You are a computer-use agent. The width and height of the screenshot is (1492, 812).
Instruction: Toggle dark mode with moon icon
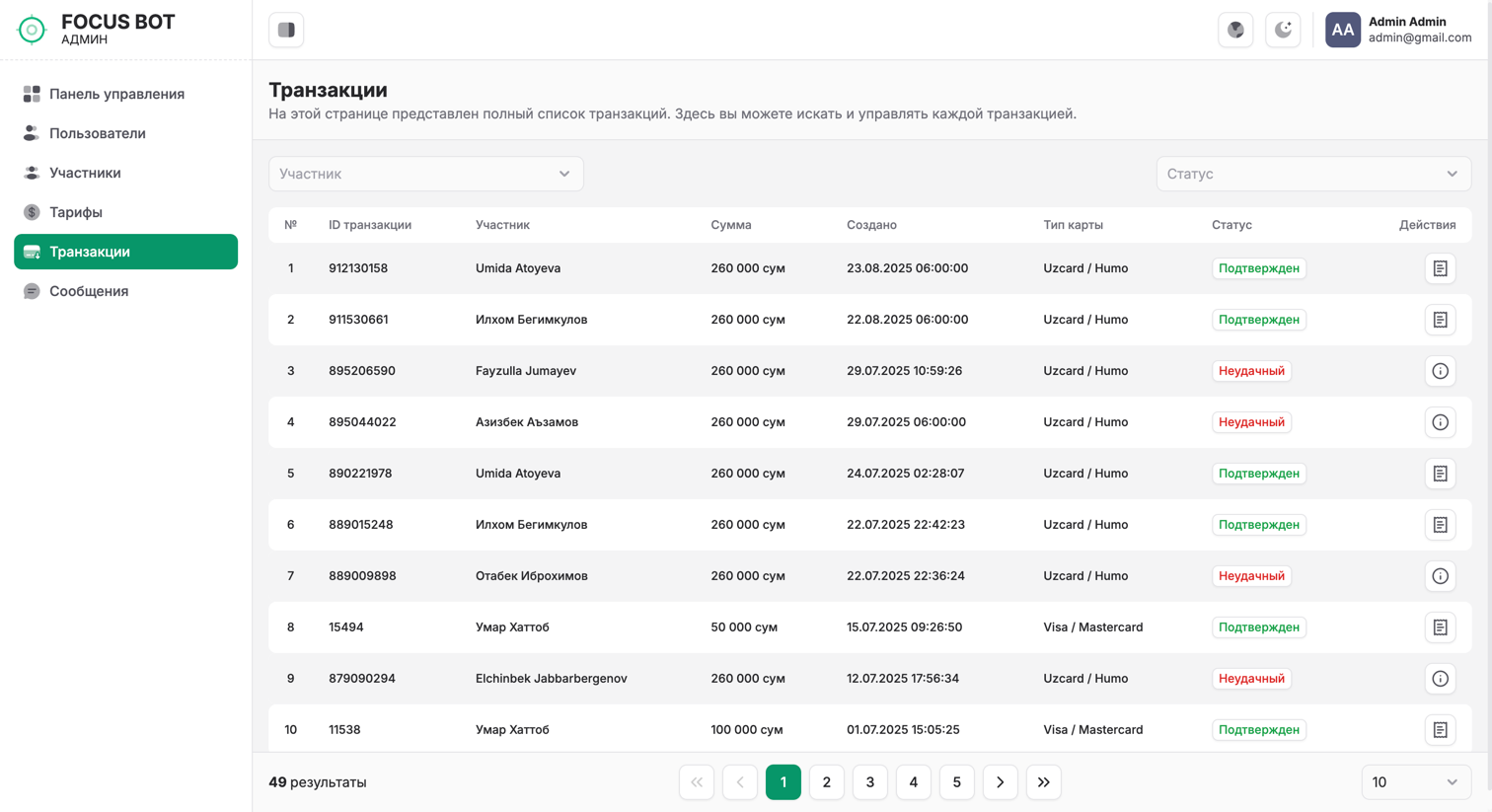tap(1283, 30)
